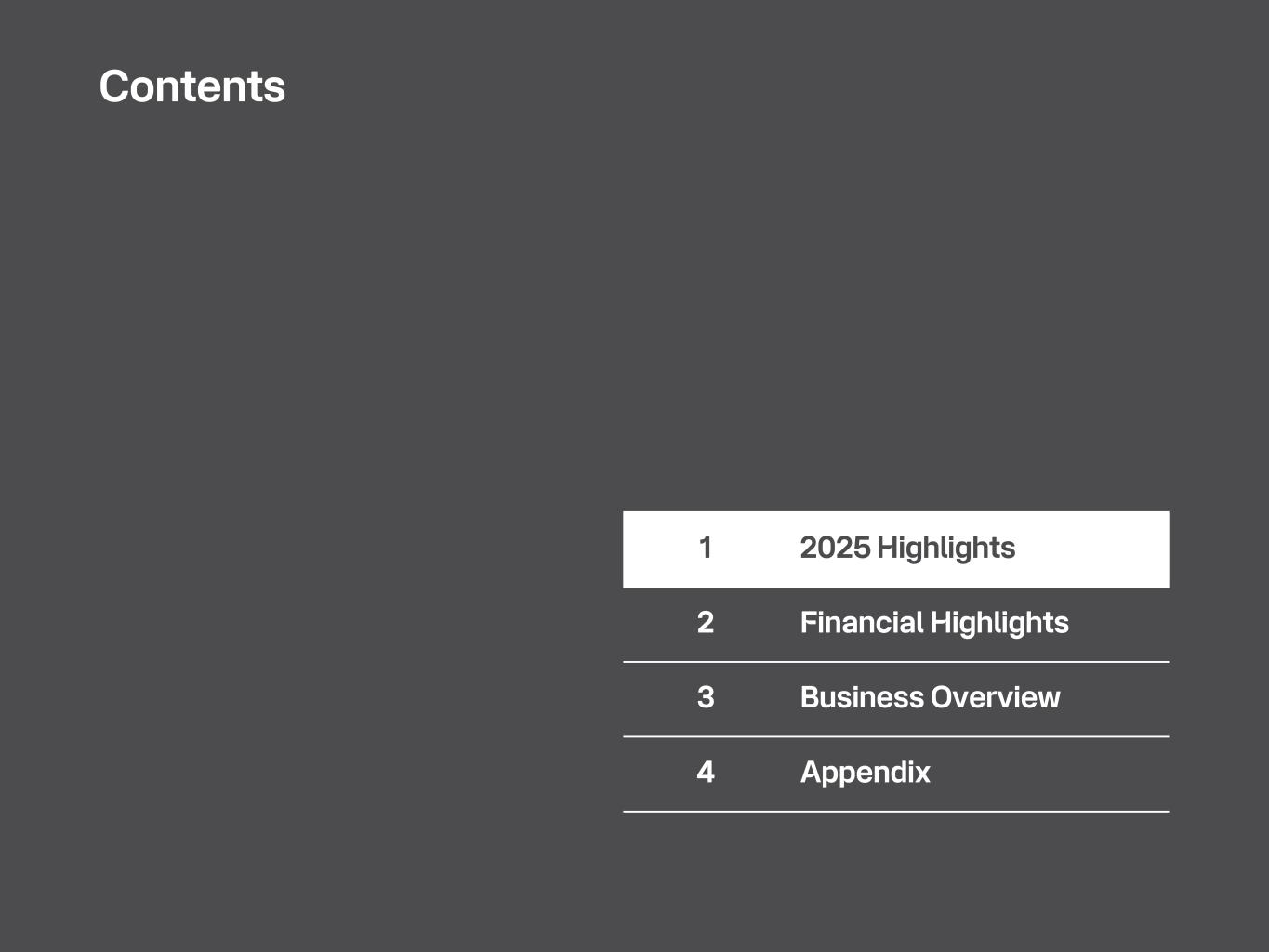Image resolution: width=1269 pixels, height=952 pixels.
Task: Select section number 2 in contents list
Action: coord(706,623)
